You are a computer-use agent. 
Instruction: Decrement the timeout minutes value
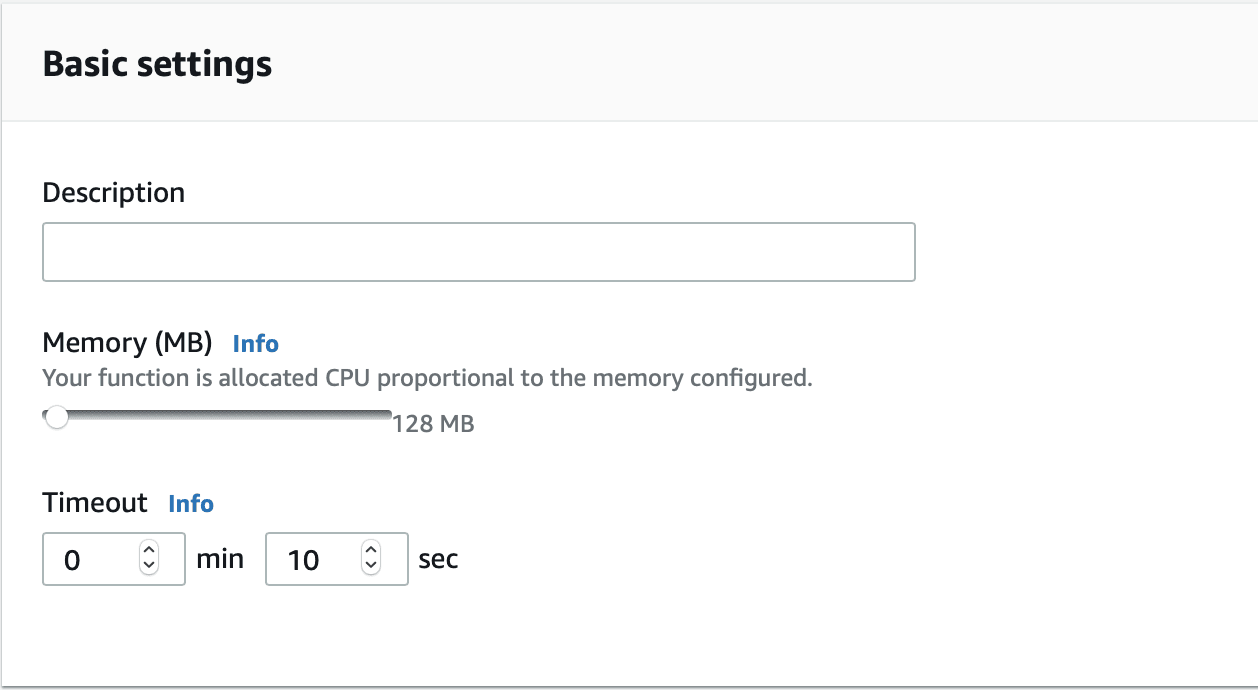tap(148, 565)
